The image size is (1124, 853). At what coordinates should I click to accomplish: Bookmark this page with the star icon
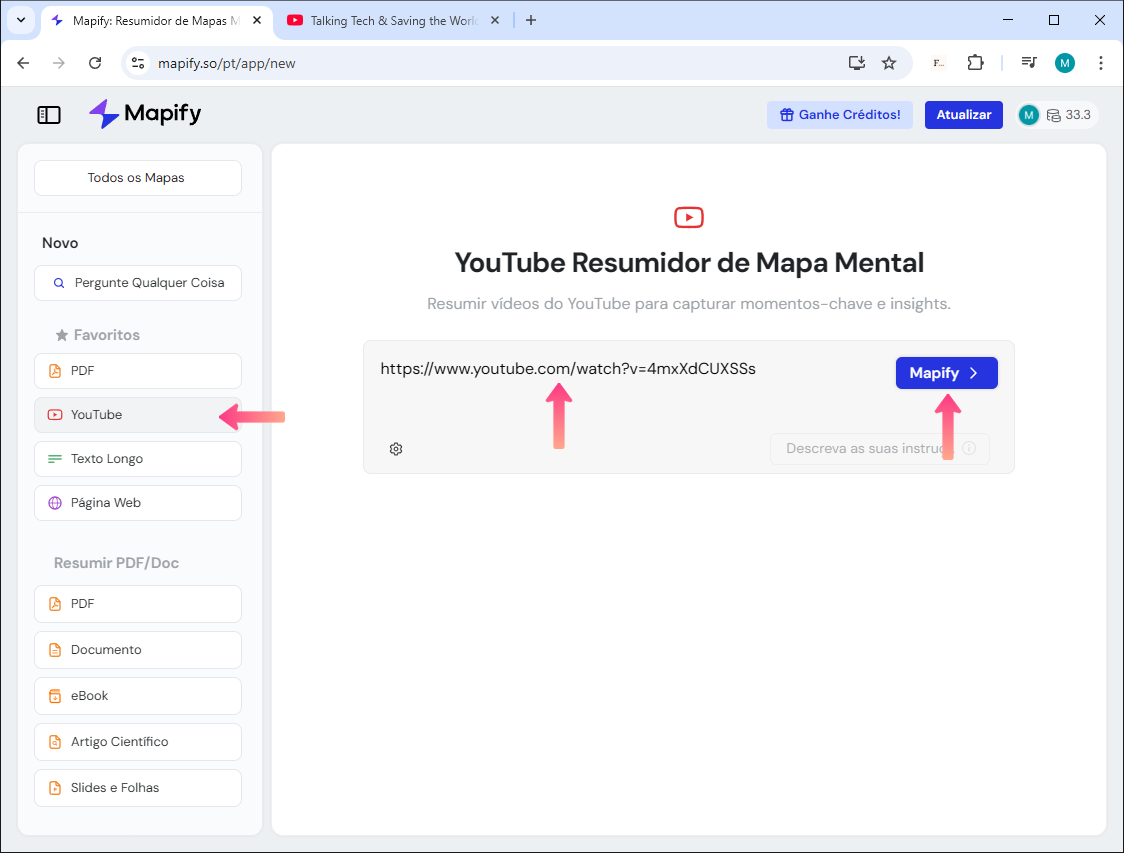889,63
